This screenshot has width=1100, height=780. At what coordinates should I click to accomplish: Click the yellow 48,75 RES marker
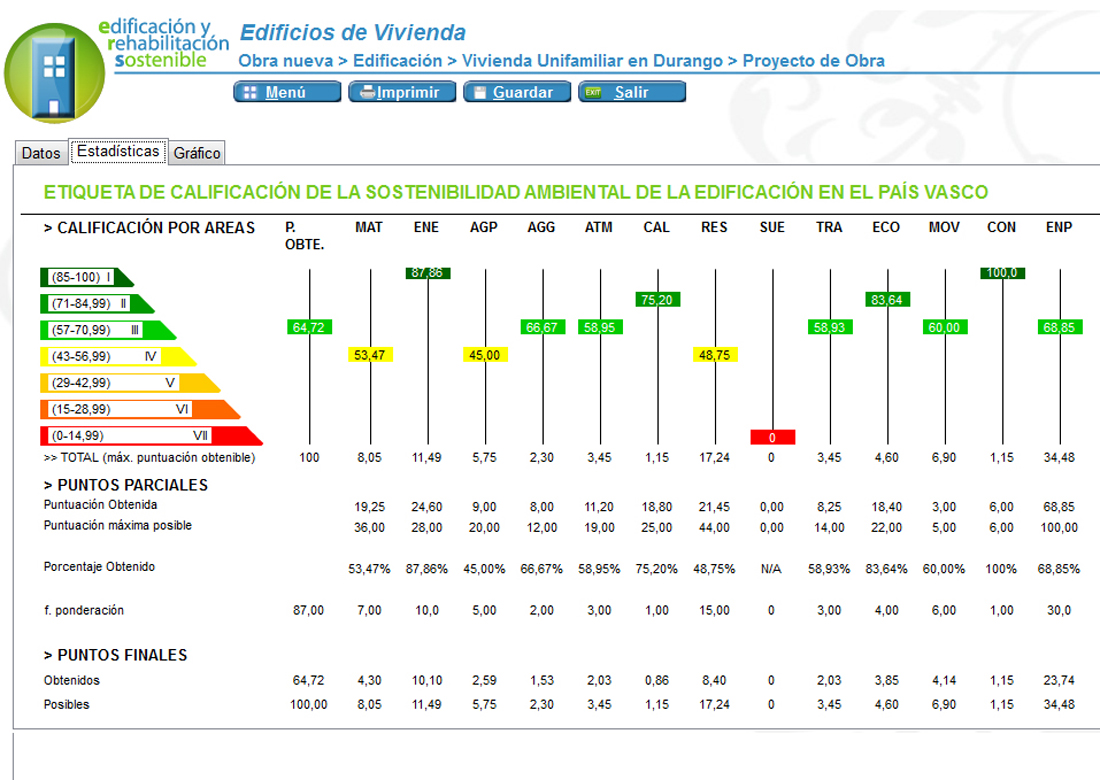[x=715, y=355]
